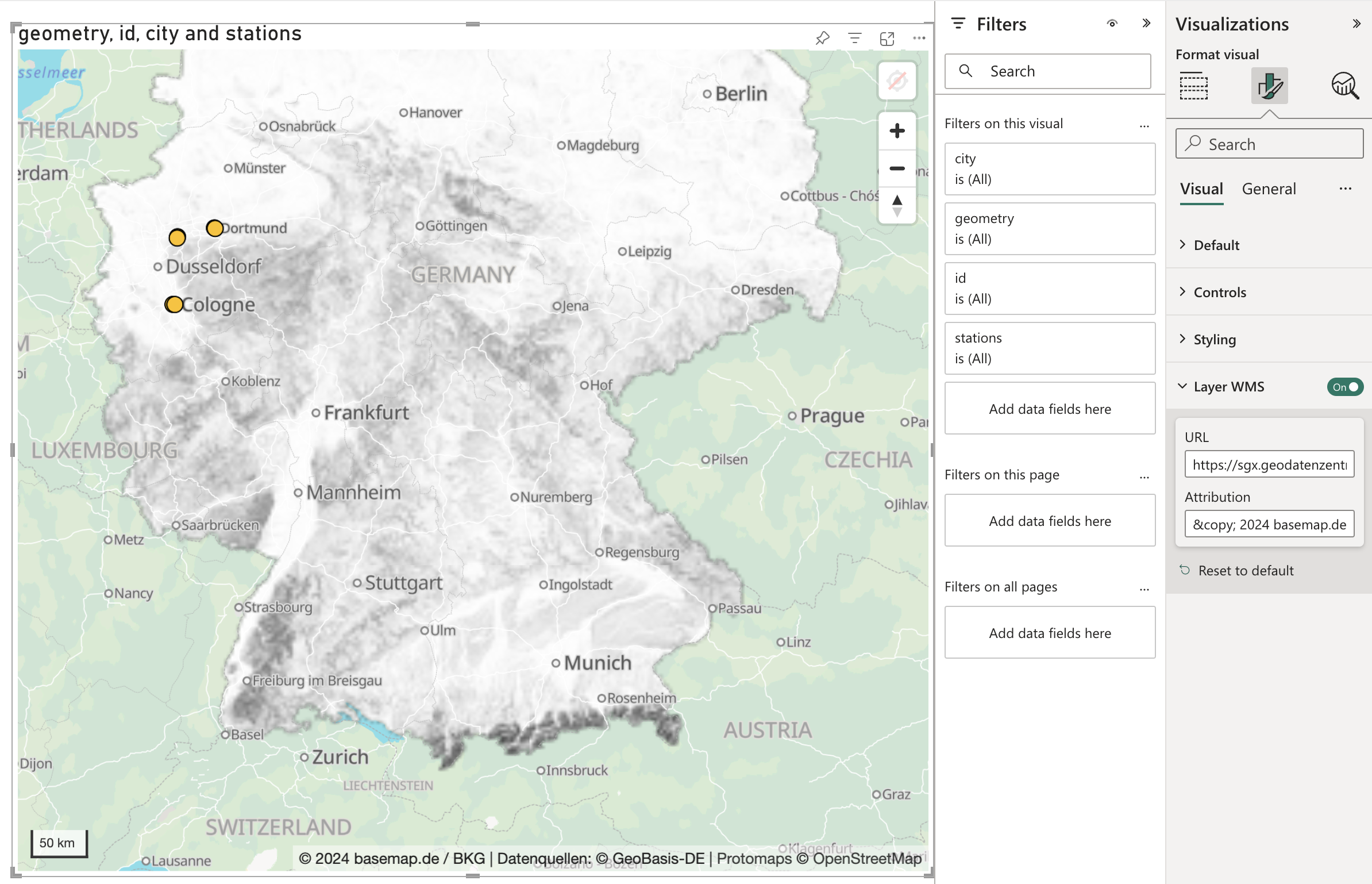Toggle filter preview eye in Filters pane
This screenshot has height=884, width=1372.
[x=1112, y=24]
